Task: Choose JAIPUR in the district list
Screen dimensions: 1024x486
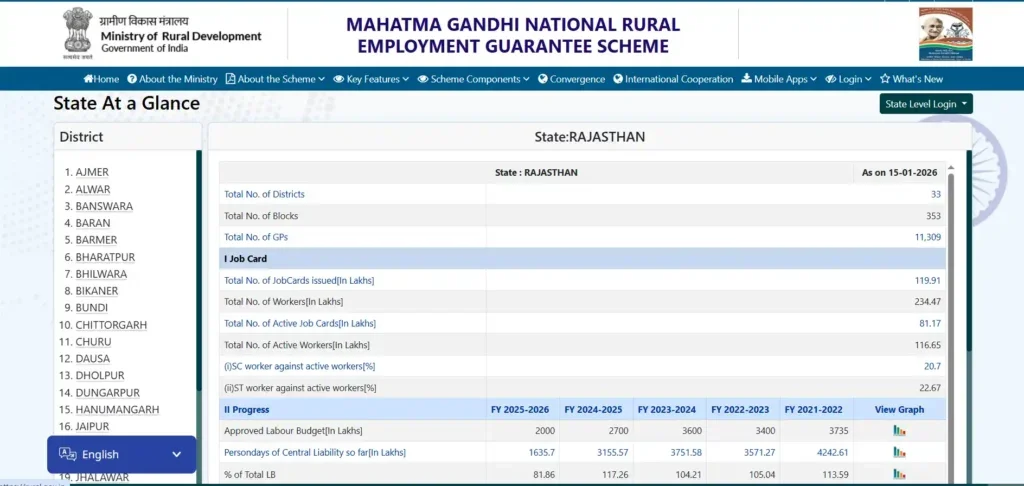Action: click(92, 427)
